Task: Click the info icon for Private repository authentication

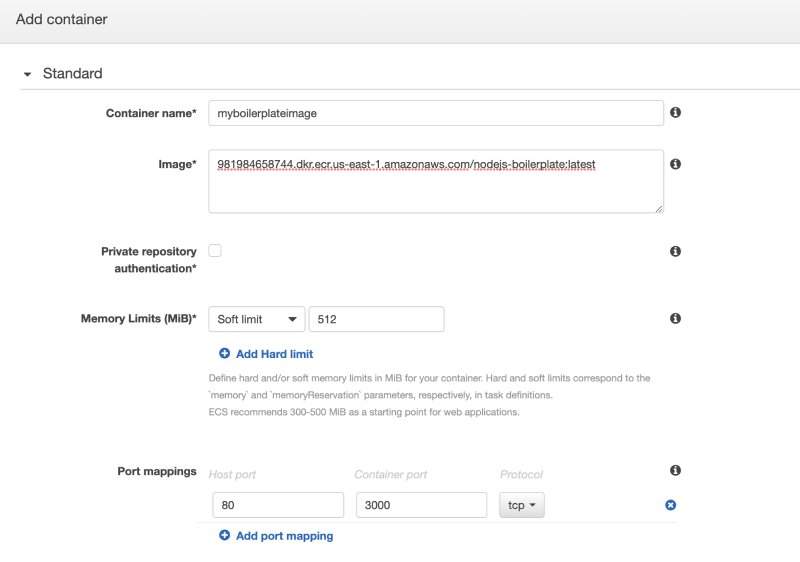Action: tap(675, 251)
